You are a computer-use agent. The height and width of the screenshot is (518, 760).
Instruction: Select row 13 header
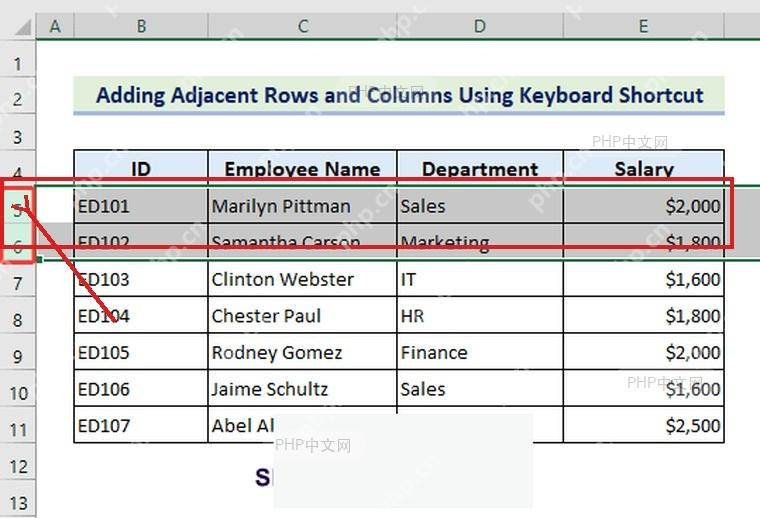(x=17, y=499)
